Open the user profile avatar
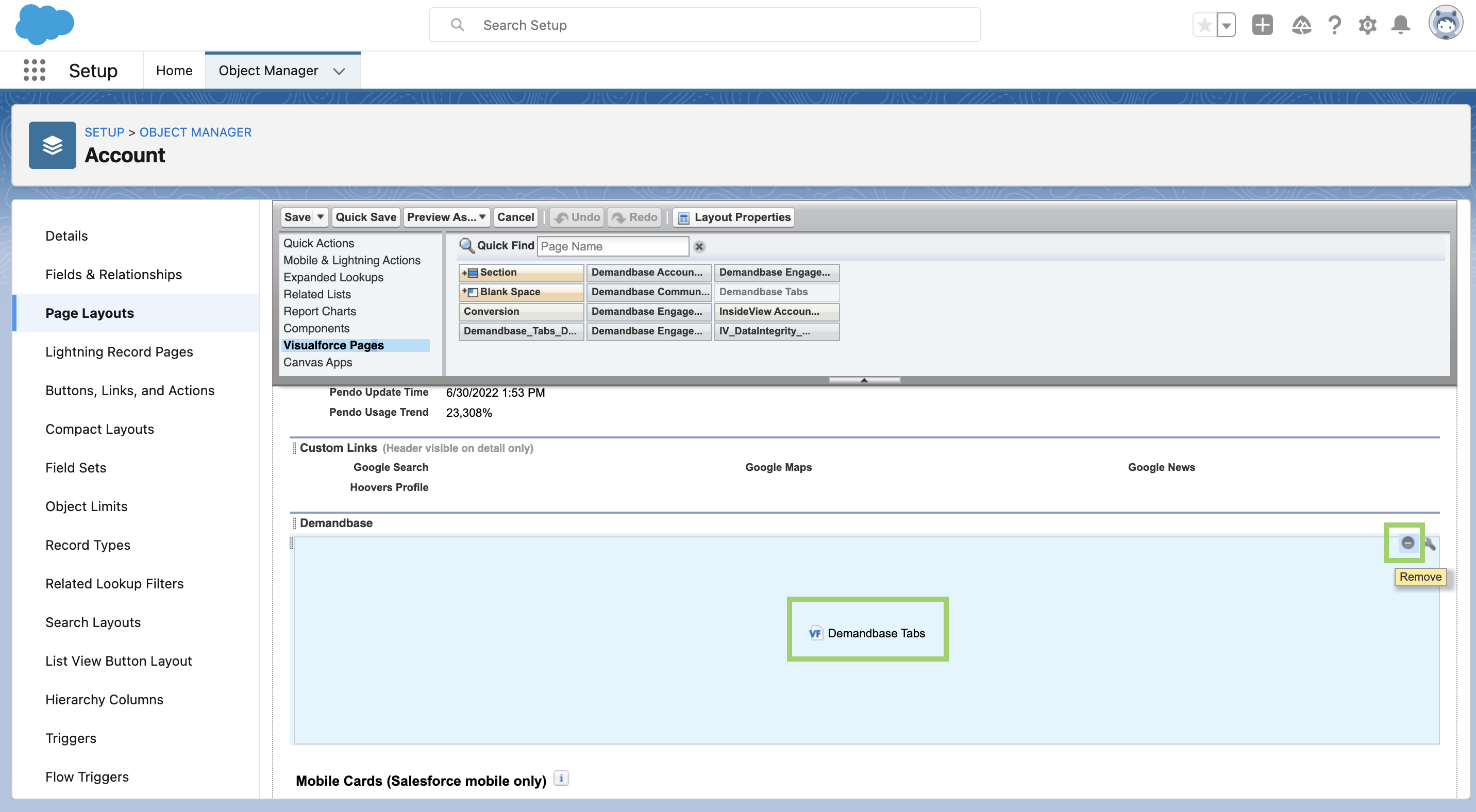The height and width of the screenshot is (812, 1476). (x=1445, y=23)
